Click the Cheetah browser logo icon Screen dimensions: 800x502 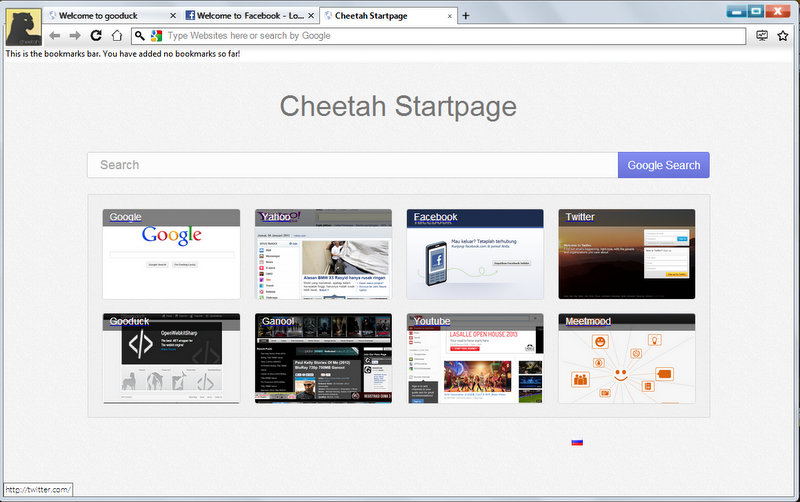pos(23,27)
